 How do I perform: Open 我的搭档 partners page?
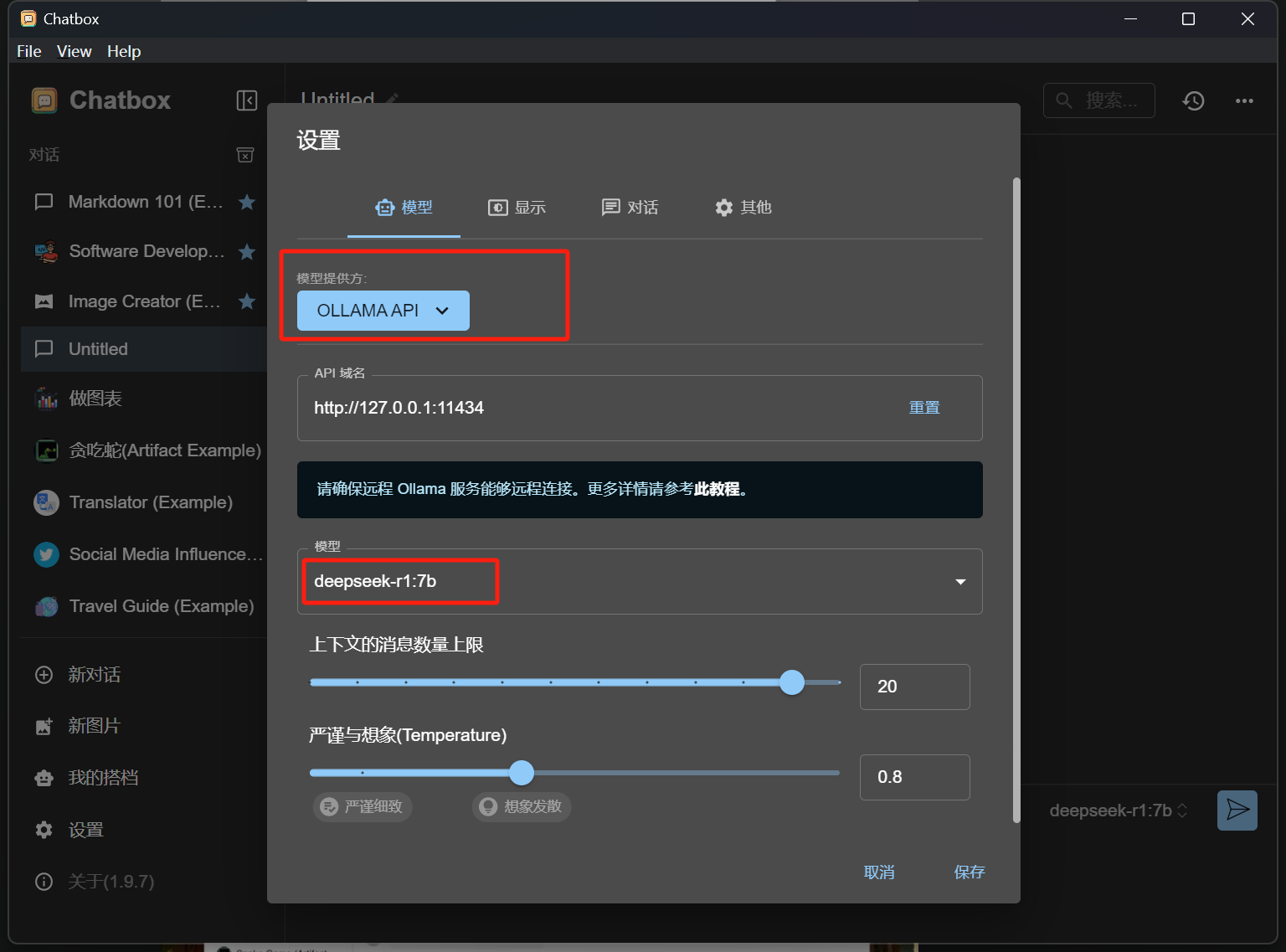pos(144,778)
